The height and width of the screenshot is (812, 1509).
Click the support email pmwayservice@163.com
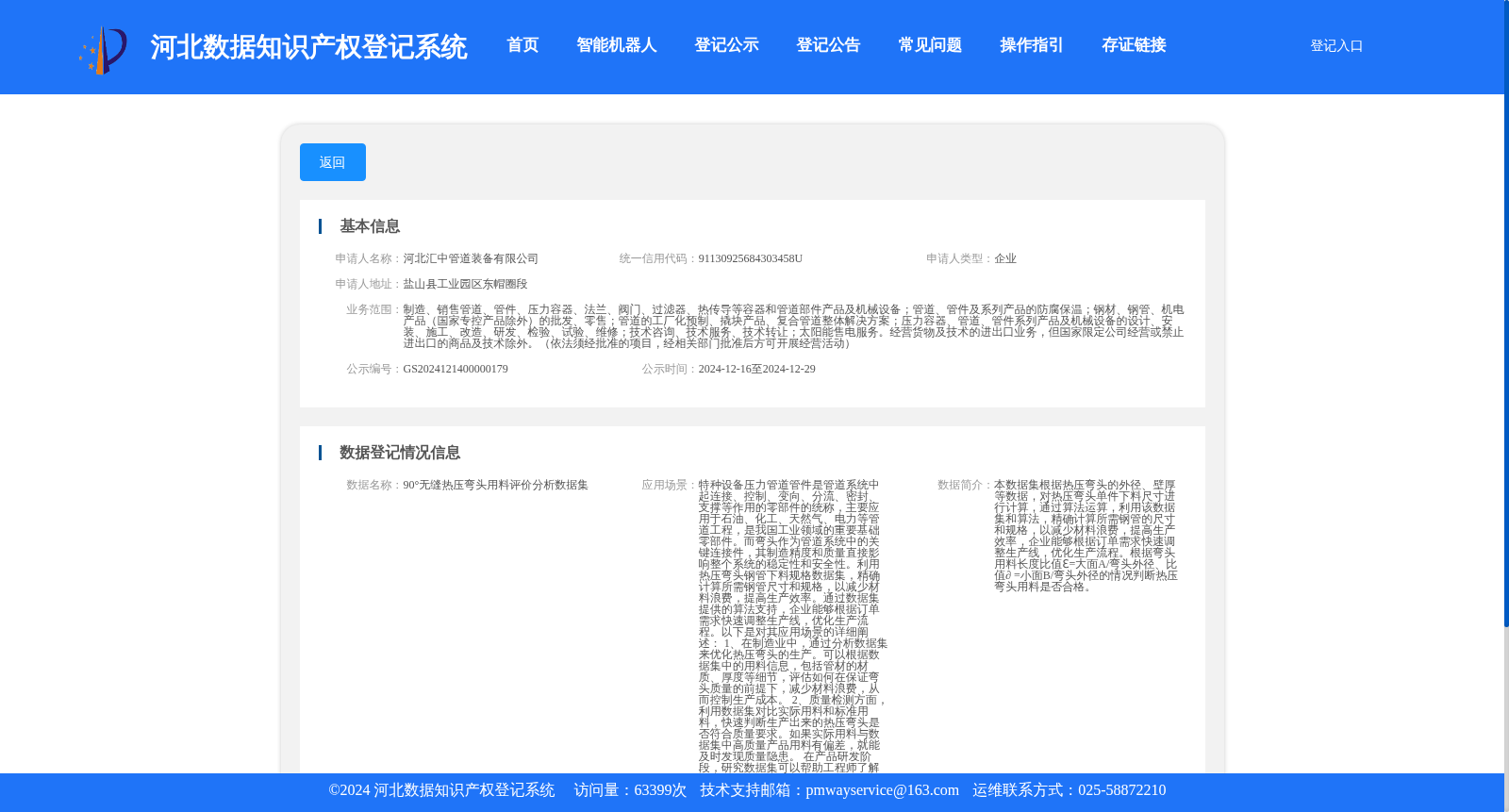(882, 790)
